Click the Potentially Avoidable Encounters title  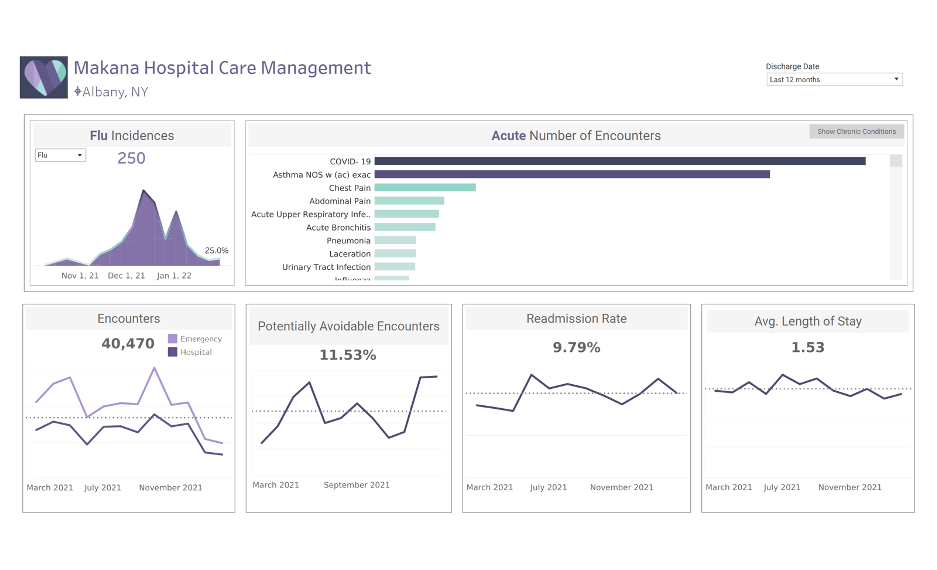pos(348,326)
